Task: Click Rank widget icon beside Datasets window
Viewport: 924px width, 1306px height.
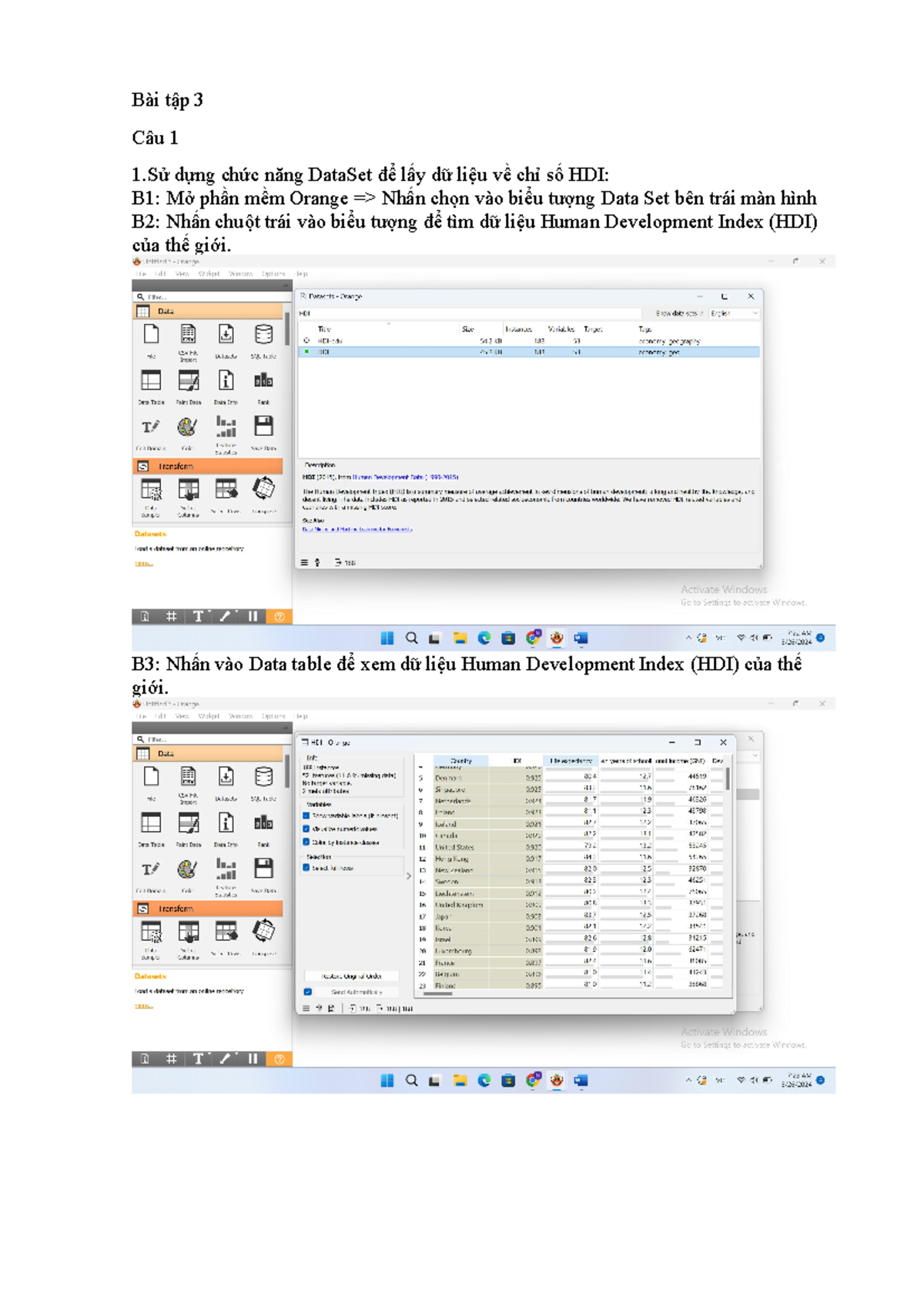Action: [263, 380]
